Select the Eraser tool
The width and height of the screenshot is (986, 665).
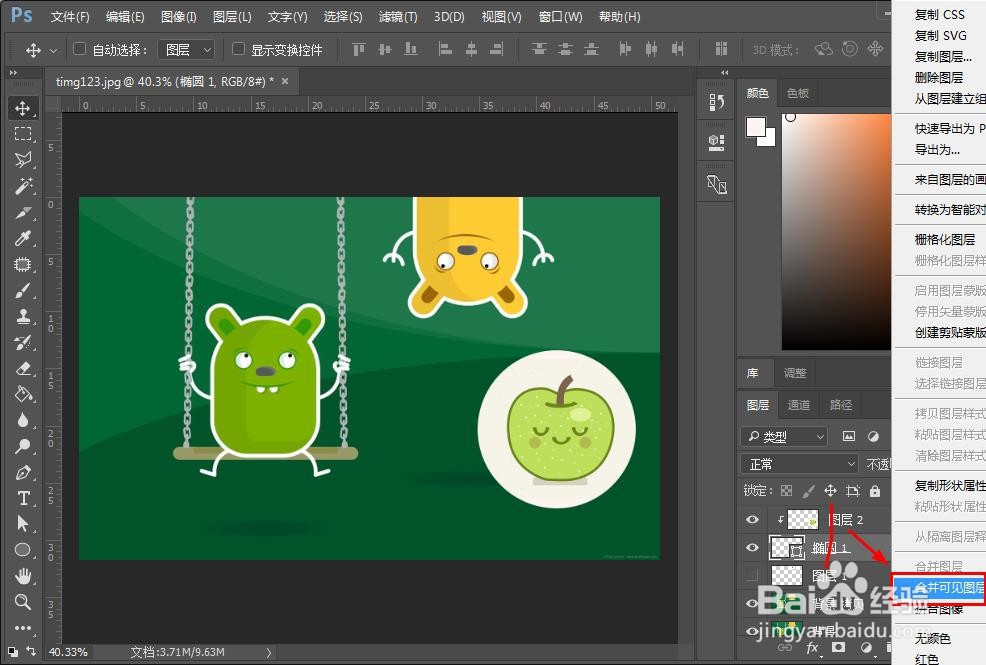(x=23, y=368)
